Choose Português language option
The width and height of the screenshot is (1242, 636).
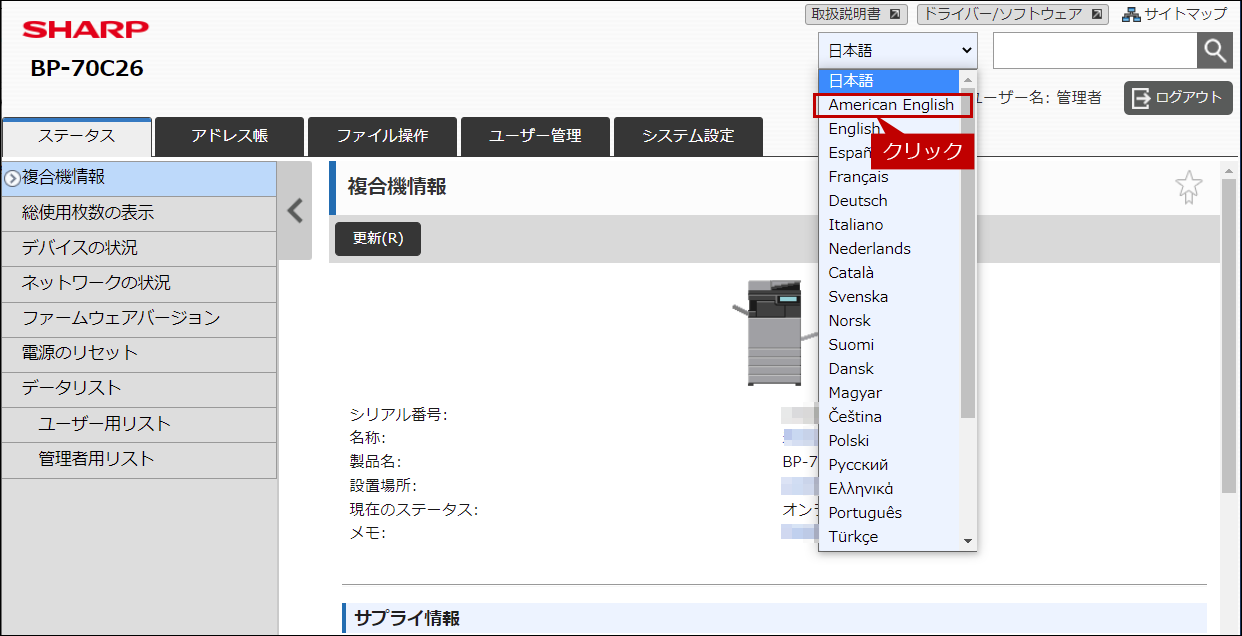890,513
